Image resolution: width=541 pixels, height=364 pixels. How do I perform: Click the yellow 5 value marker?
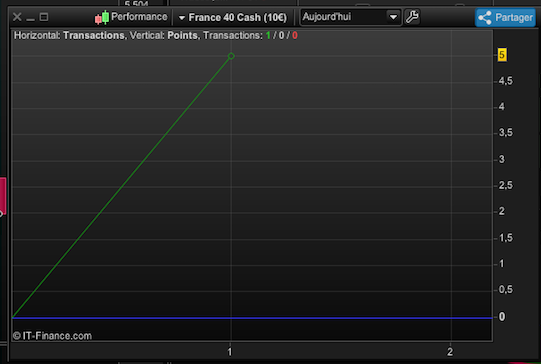point(502,55)
